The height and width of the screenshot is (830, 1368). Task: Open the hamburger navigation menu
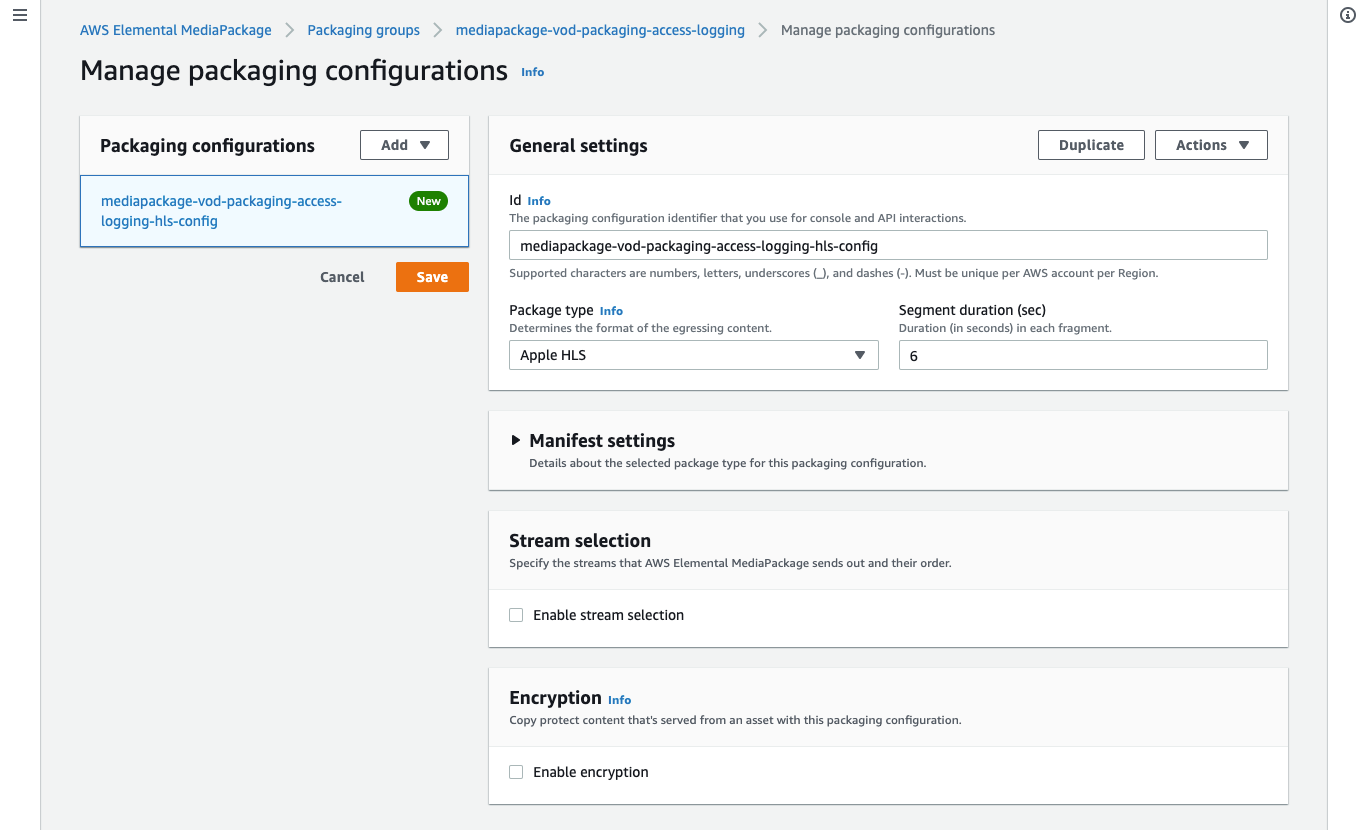pyautogui.click(x=19, y=16)
